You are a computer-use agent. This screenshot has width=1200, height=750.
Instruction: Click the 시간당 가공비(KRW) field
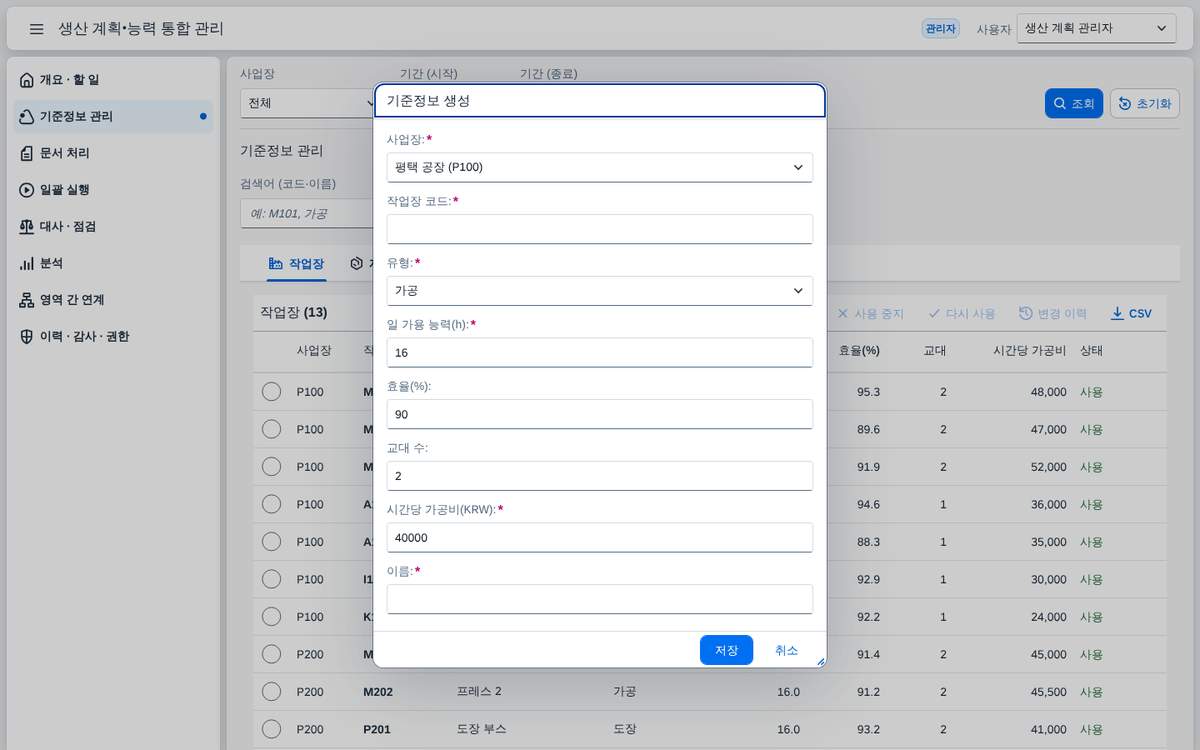[x=599, y=537]
